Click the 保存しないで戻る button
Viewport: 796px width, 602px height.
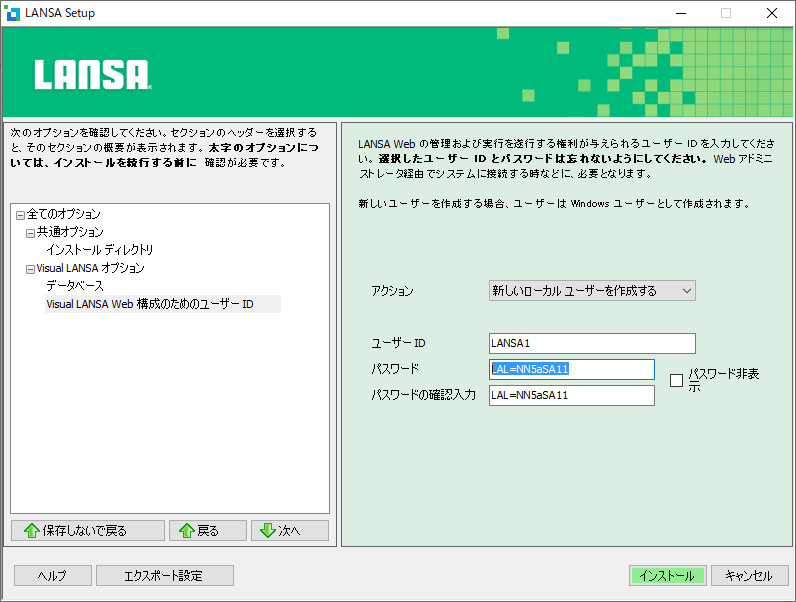[88, 530]
